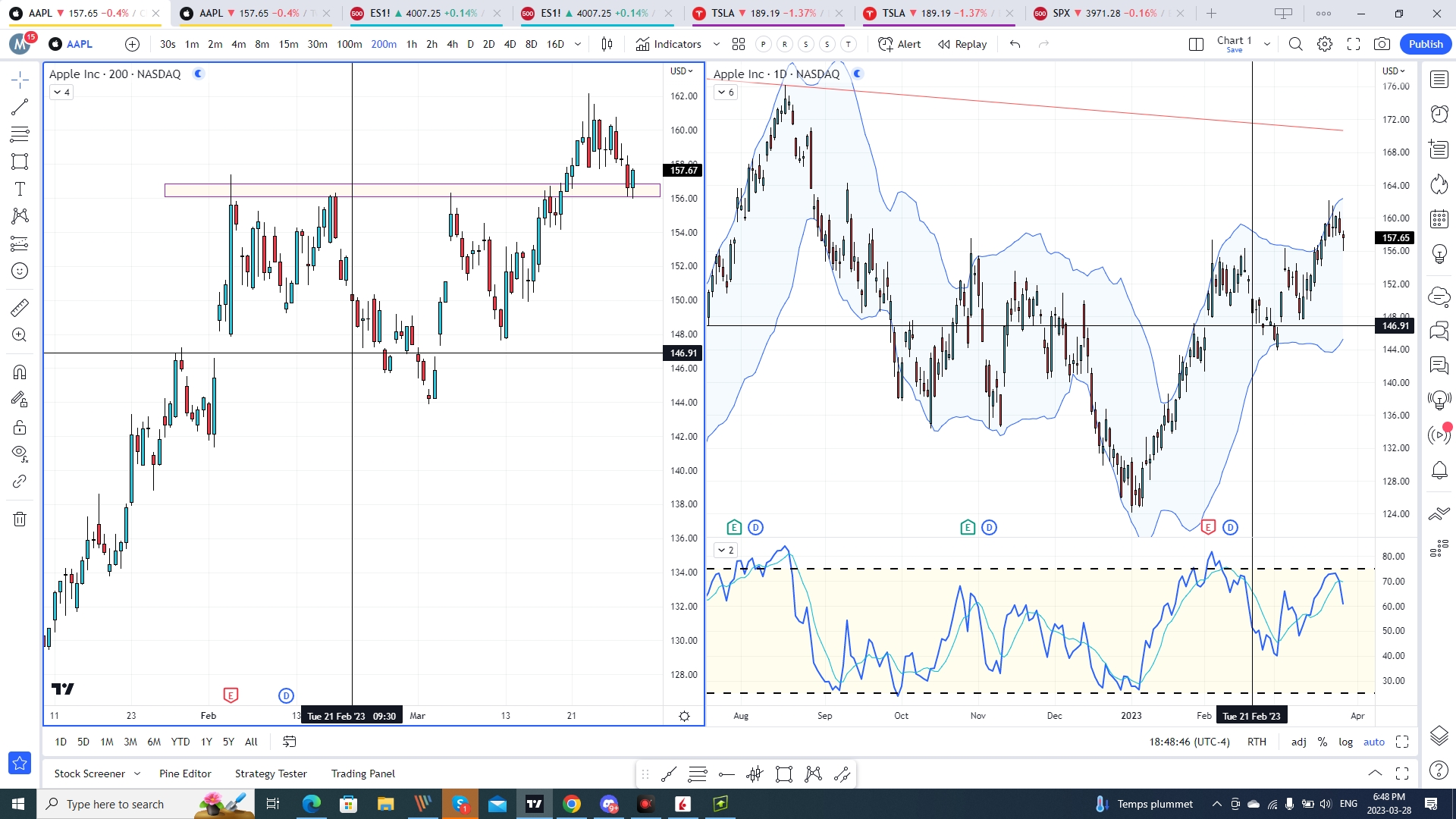Open the emoji icons tool
The height and width of the screenshot is (819, 1456).
coord(20,271)
